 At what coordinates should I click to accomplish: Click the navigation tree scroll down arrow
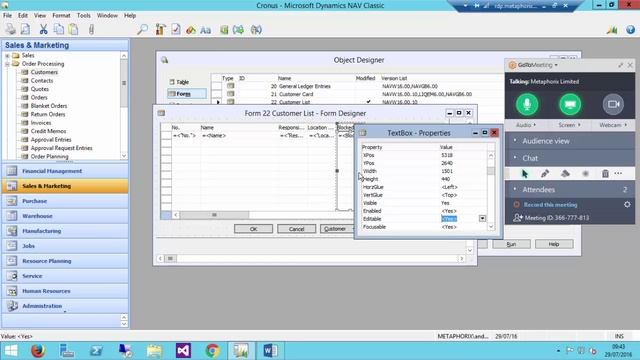pos(124,156)
